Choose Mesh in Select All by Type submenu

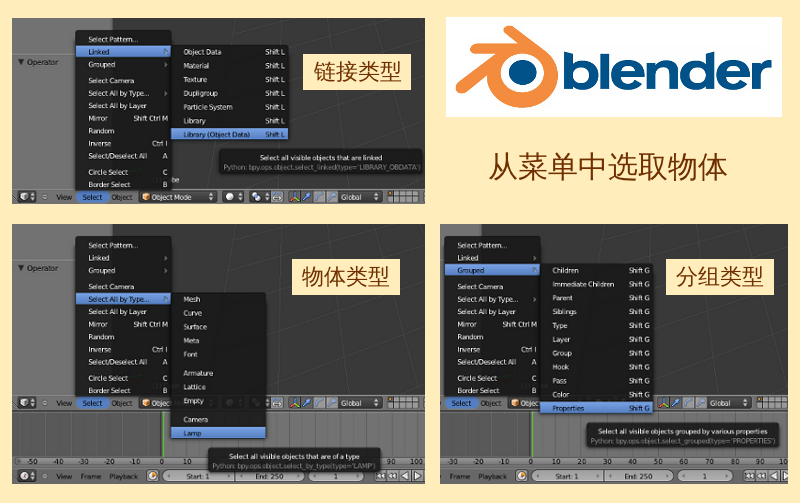(x=218, y=299)
